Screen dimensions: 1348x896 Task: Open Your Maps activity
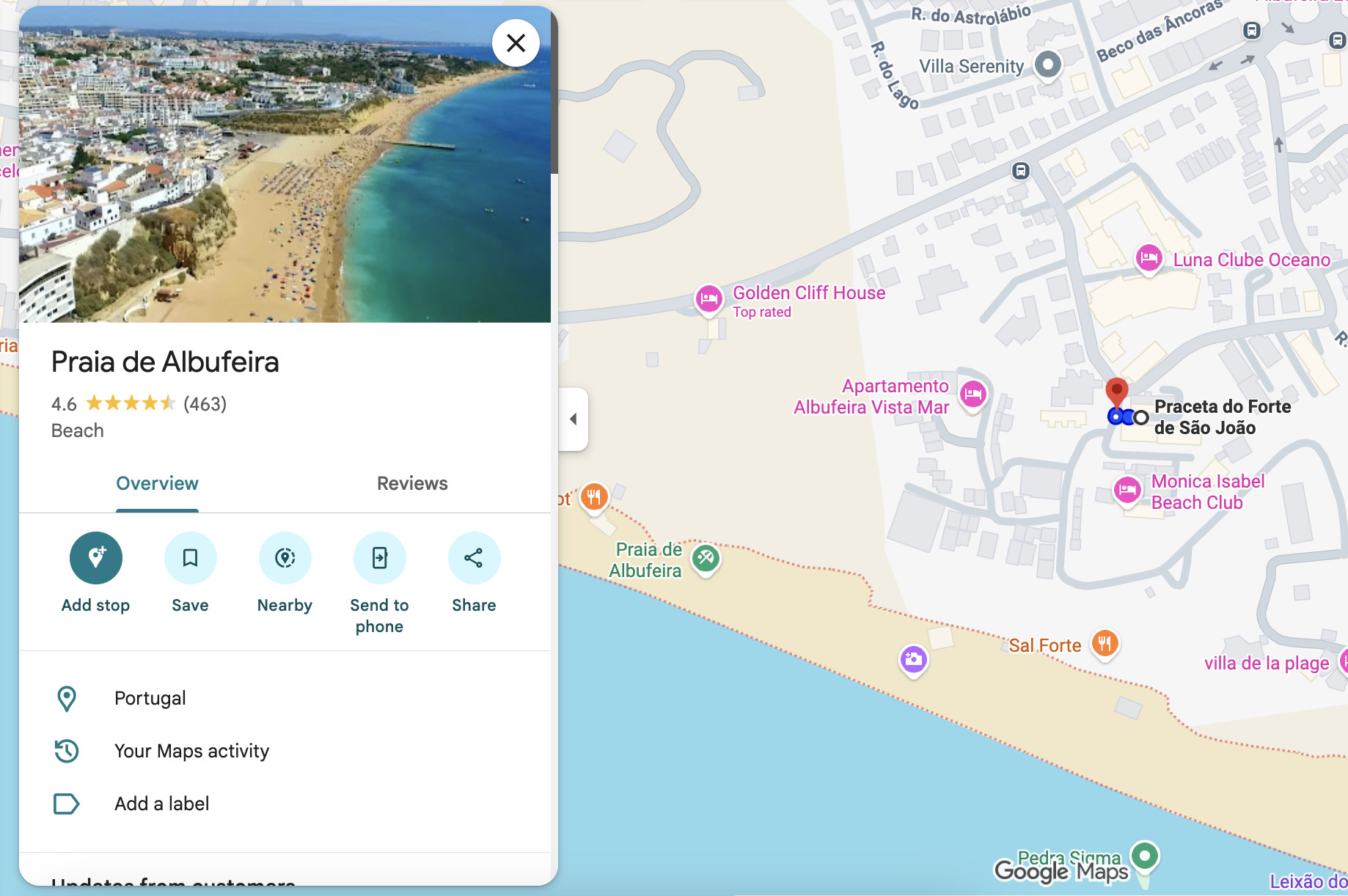point(191,751)
